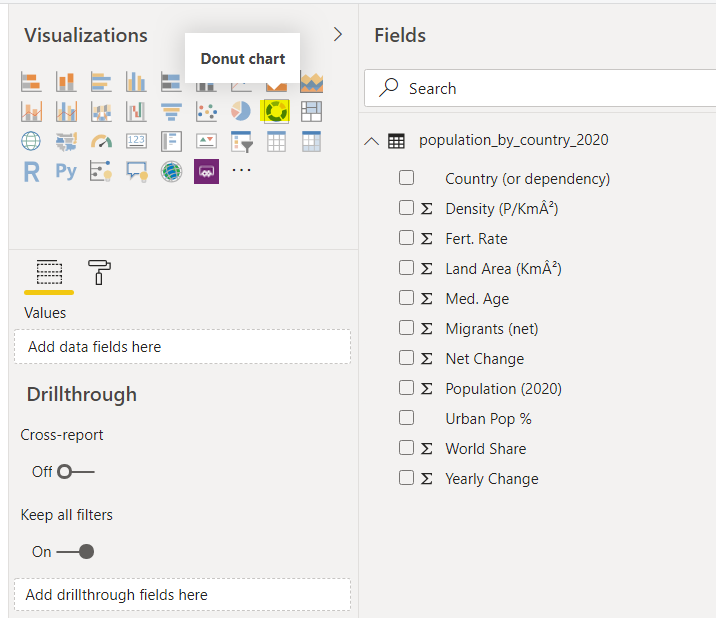Screen dimensions: 716x618
Task: Collapse the population_by_country_2020 table
Action: (x=372, y=141)
